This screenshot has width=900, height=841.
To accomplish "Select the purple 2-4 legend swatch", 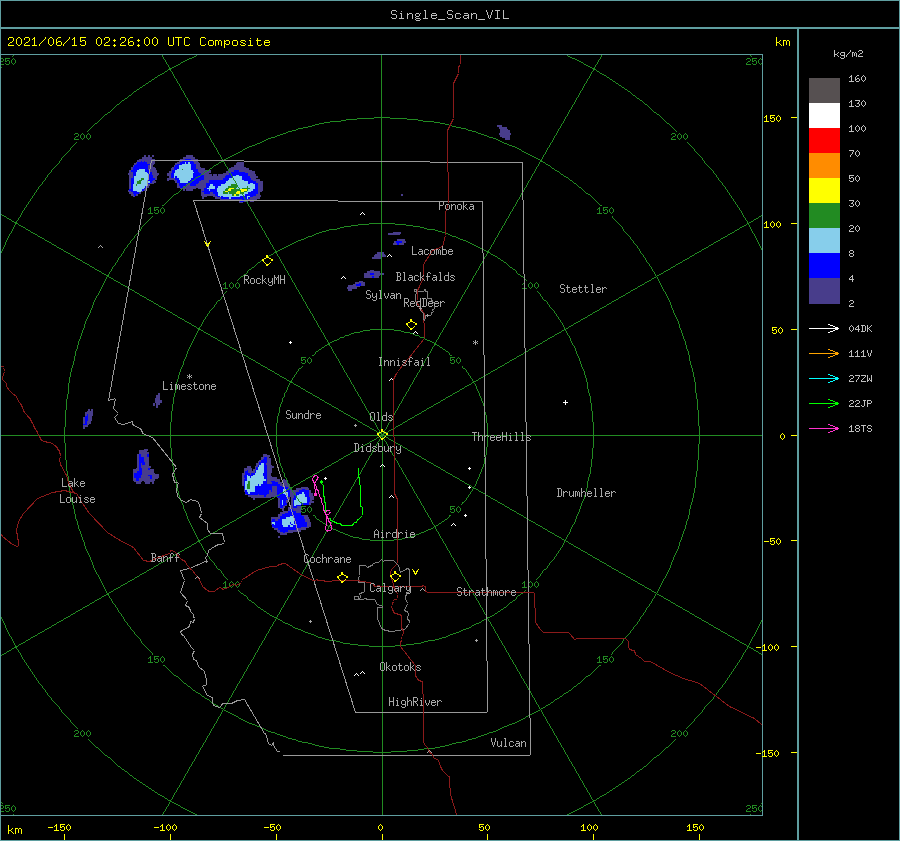I will pyautogui.click(x=824, y=291).
